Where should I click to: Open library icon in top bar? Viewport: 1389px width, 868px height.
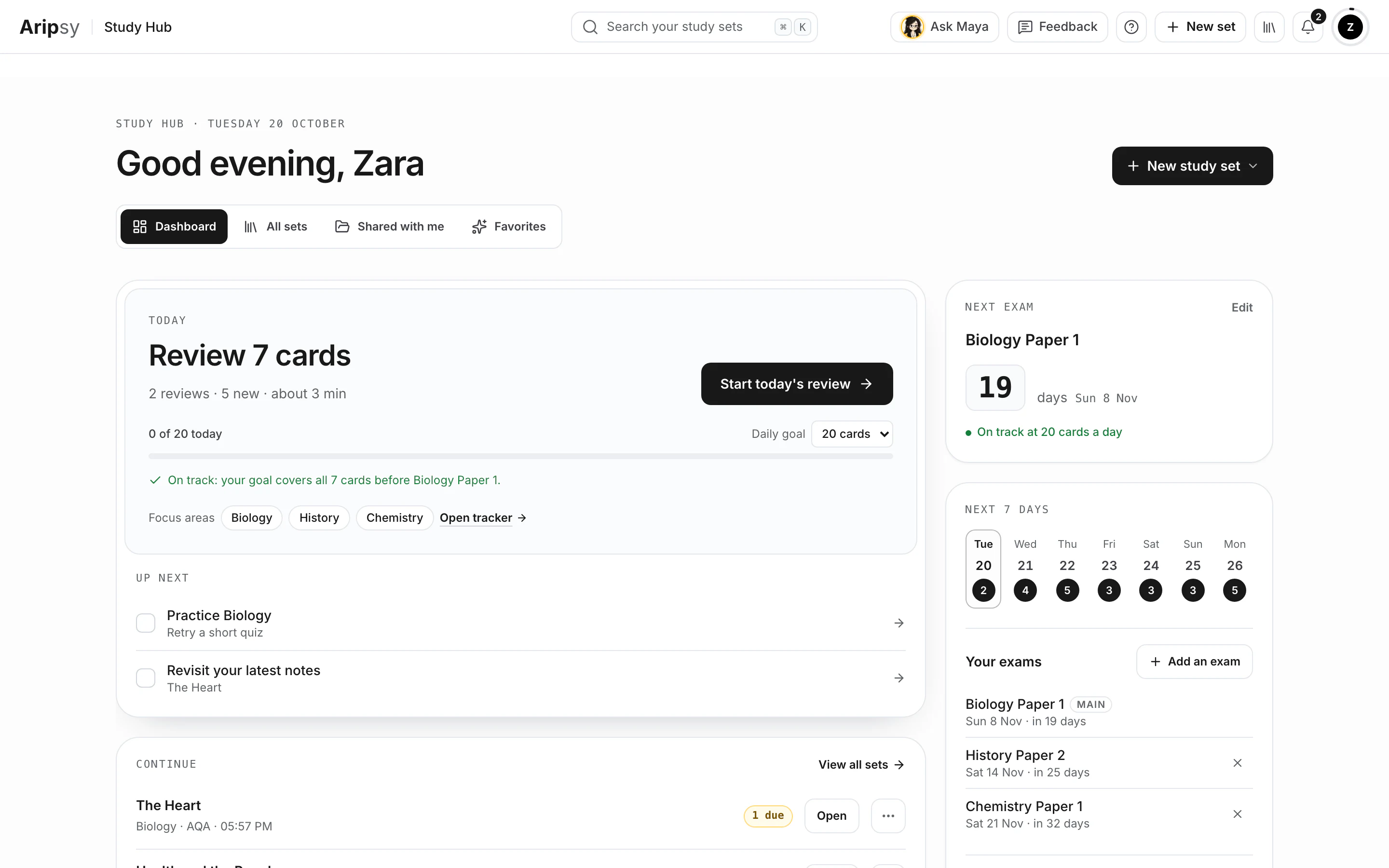(1269, 27)
